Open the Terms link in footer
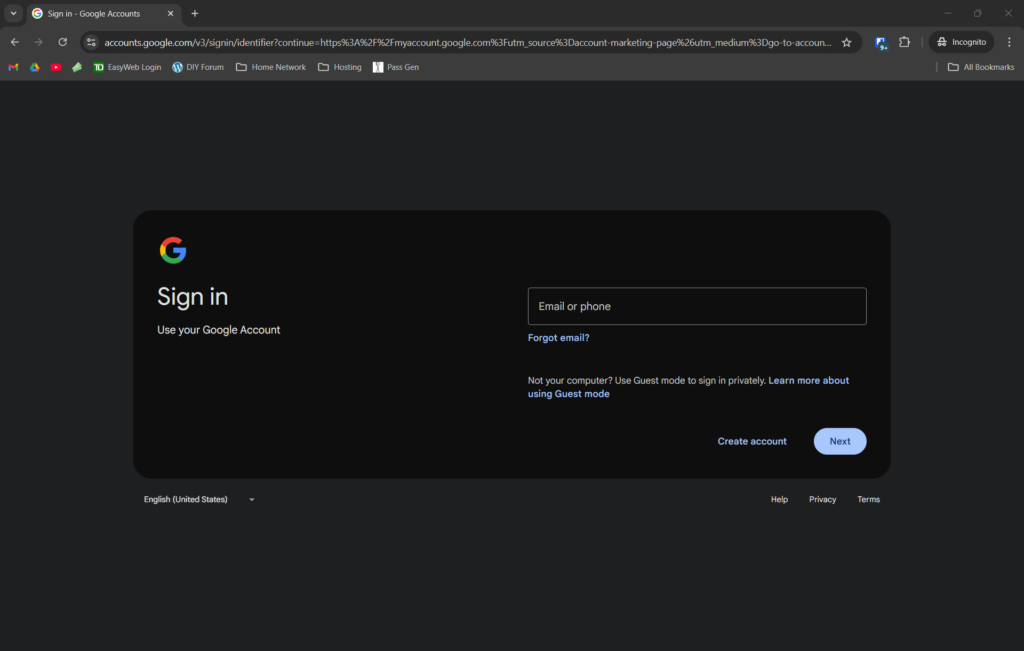The width and height of the screenshot is (1024, 651). 869,500
